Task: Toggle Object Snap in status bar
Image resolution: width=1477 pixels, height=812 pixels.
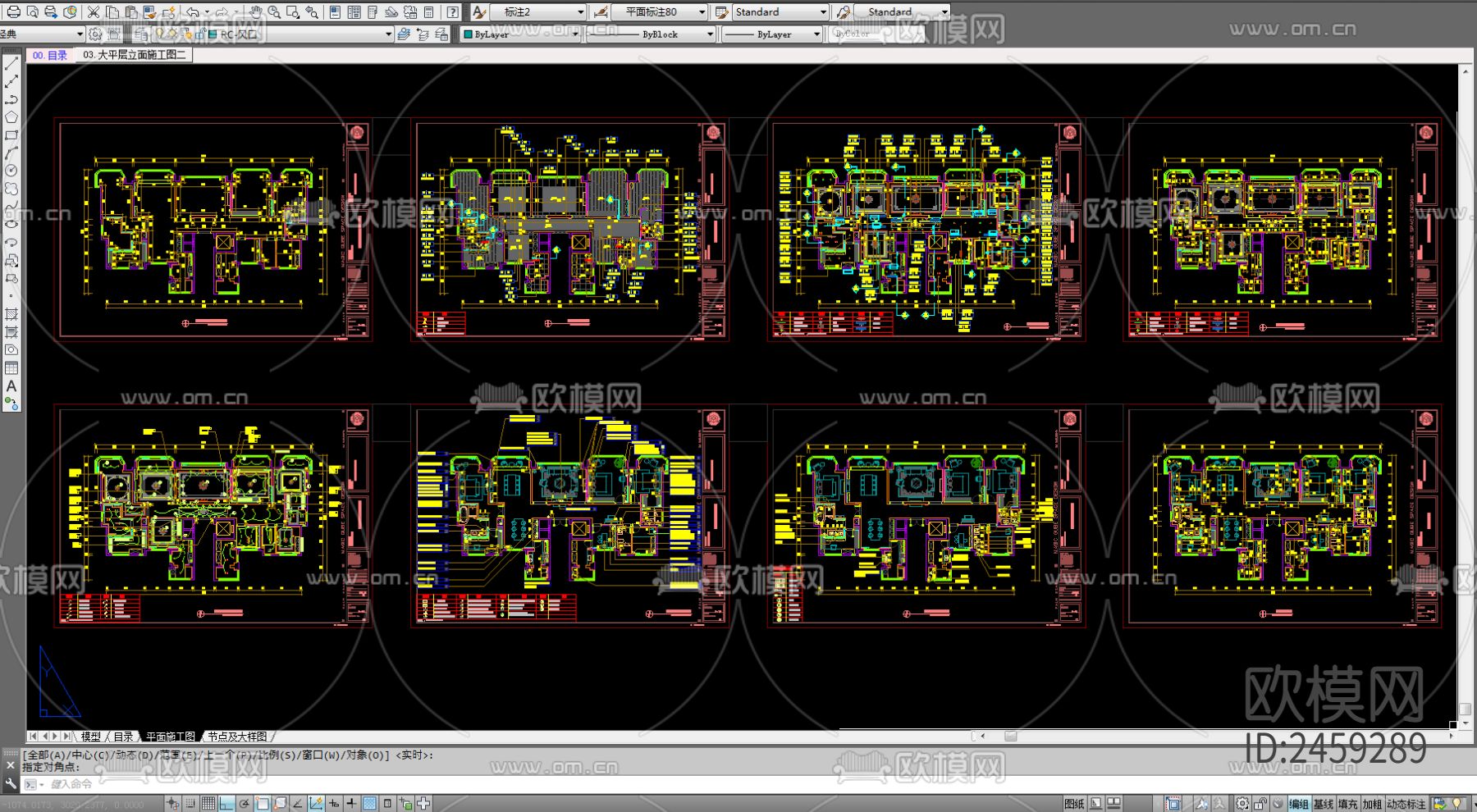Action: (263, 804)
